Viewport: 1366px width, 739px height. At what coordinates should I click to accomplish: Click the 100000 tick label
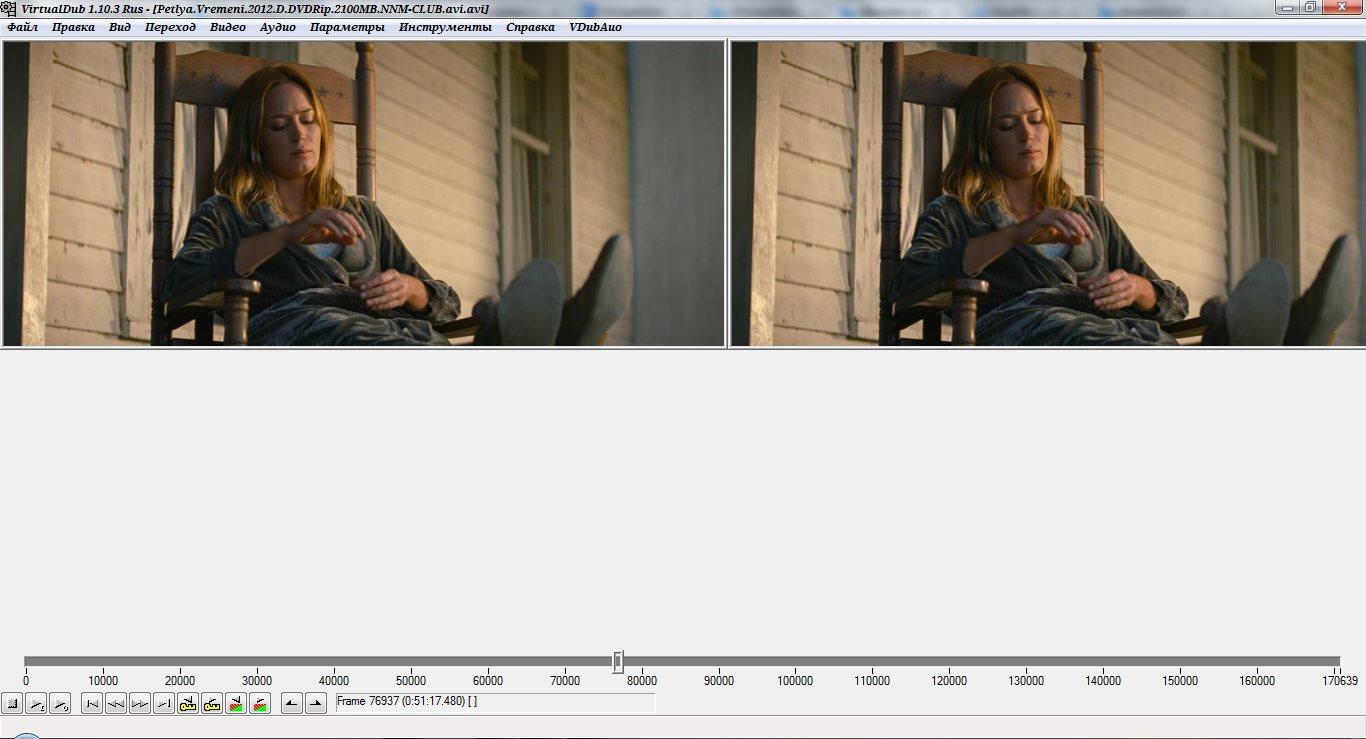coord(796,681)
